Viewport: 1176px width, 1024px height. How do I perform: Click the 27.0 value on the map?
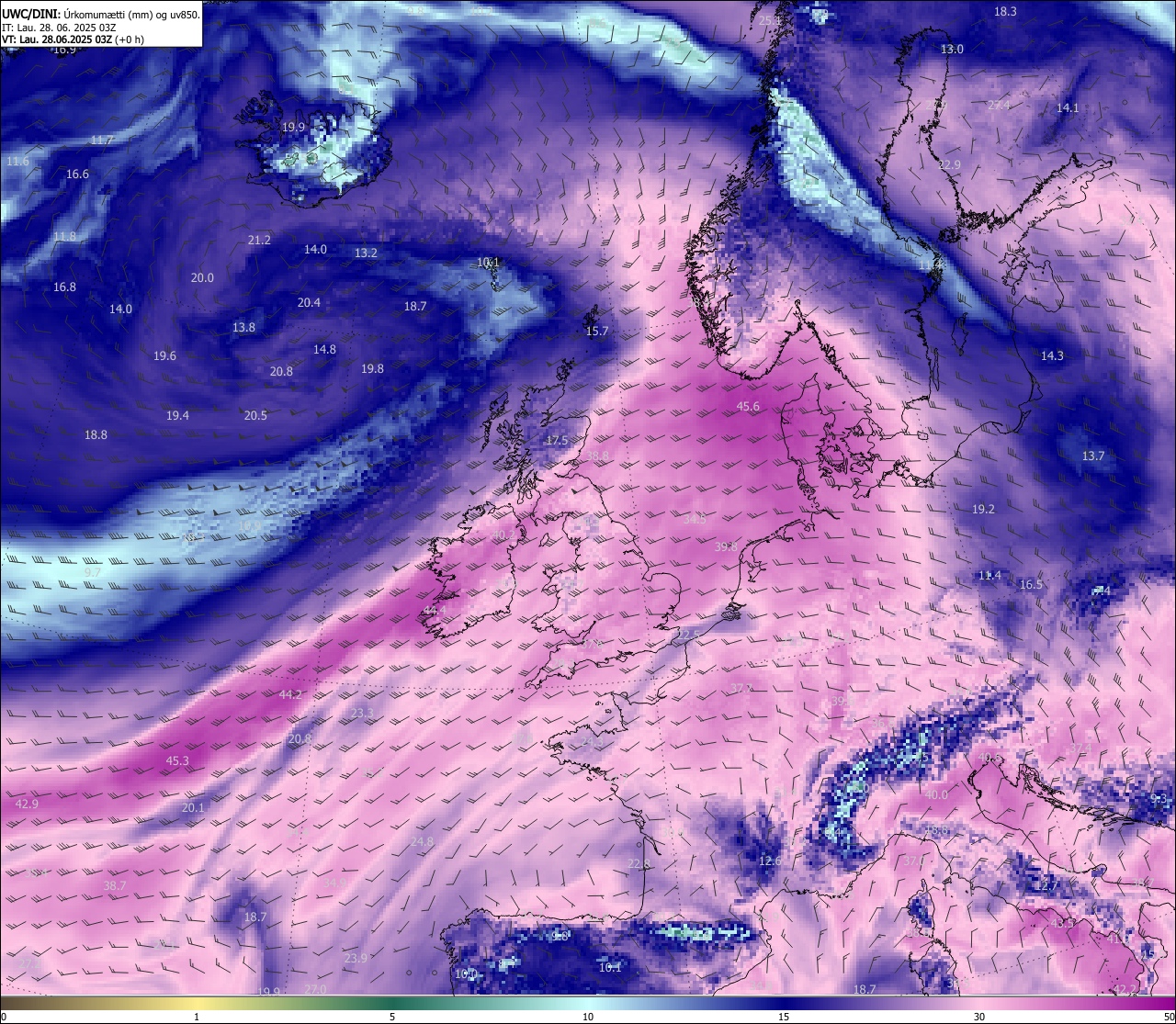(315, 989)
